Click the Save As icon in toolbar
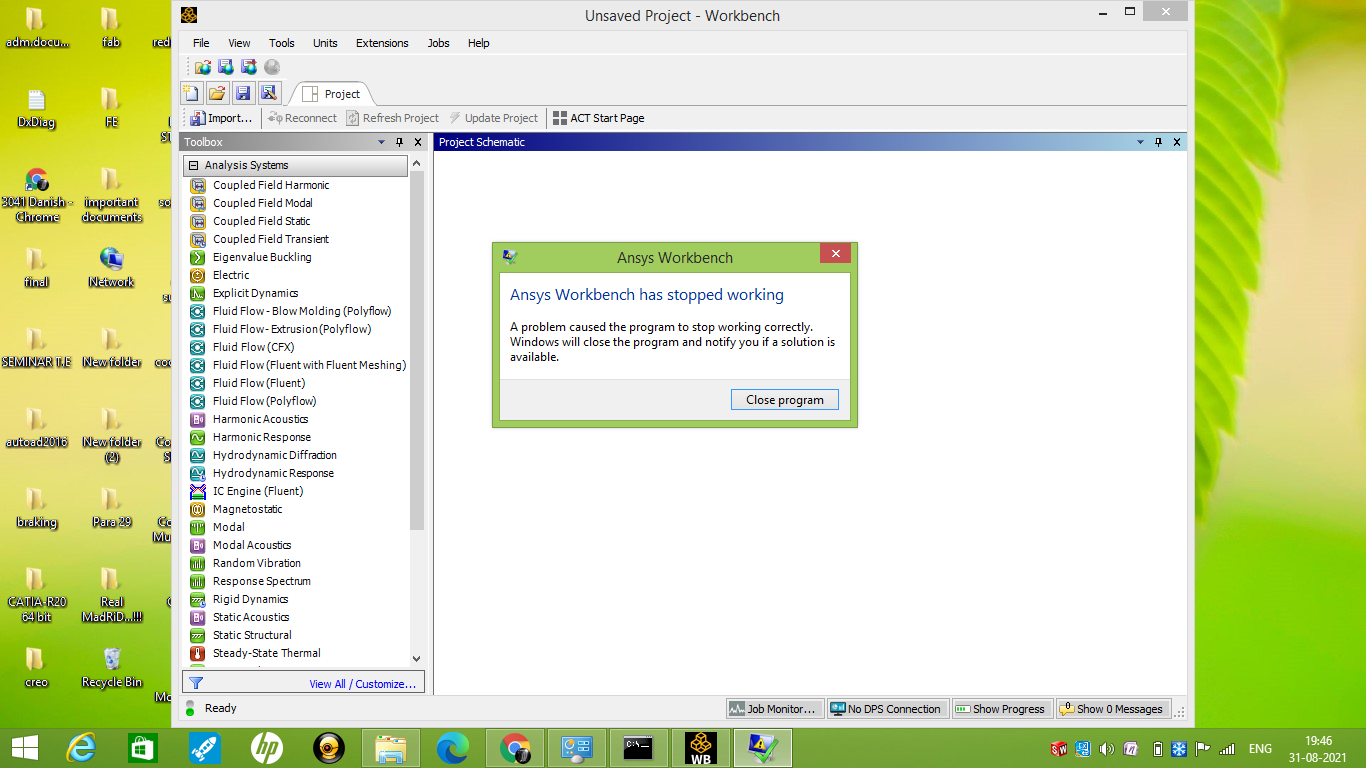 coord(267,93)
